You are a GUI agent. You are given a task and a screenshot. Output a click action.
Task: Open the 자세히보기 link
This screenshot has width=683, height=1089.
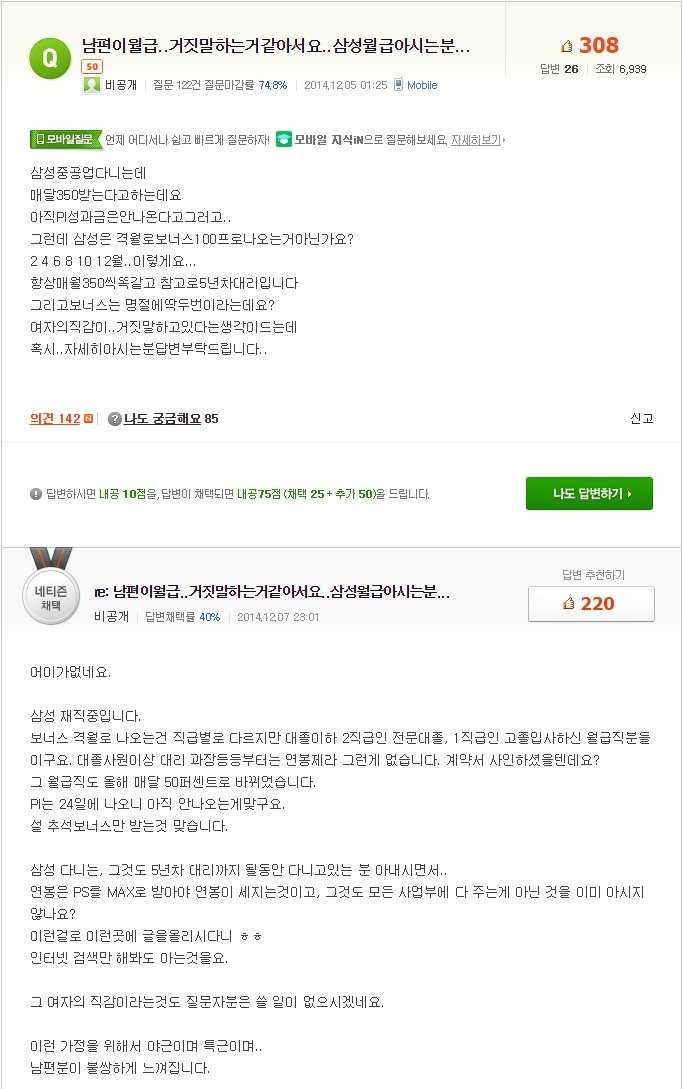(477, 140)
